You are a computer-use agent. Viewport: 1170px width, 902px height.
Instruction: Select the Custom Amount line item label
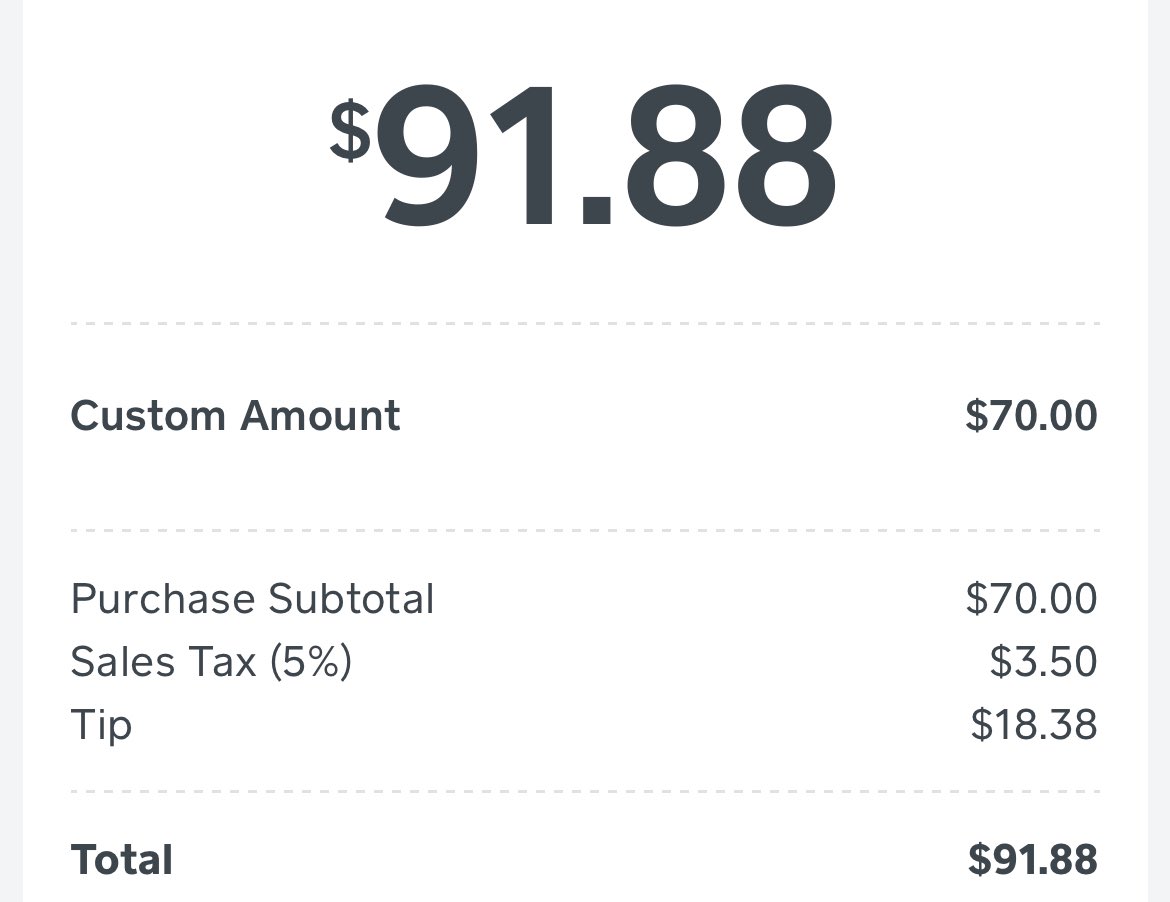235,416
